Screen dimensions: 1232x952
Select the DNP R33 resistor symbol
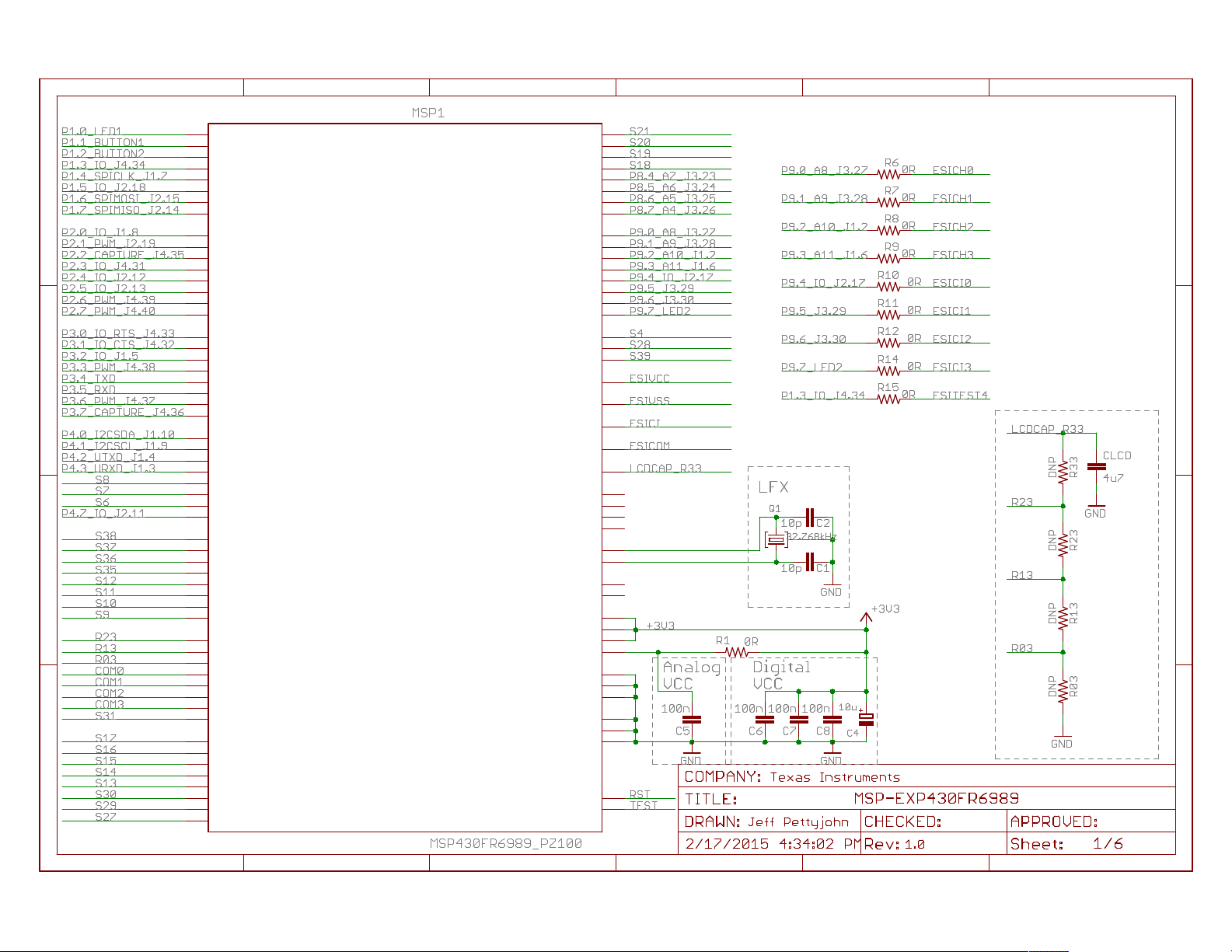click(x=1063, y=471)
